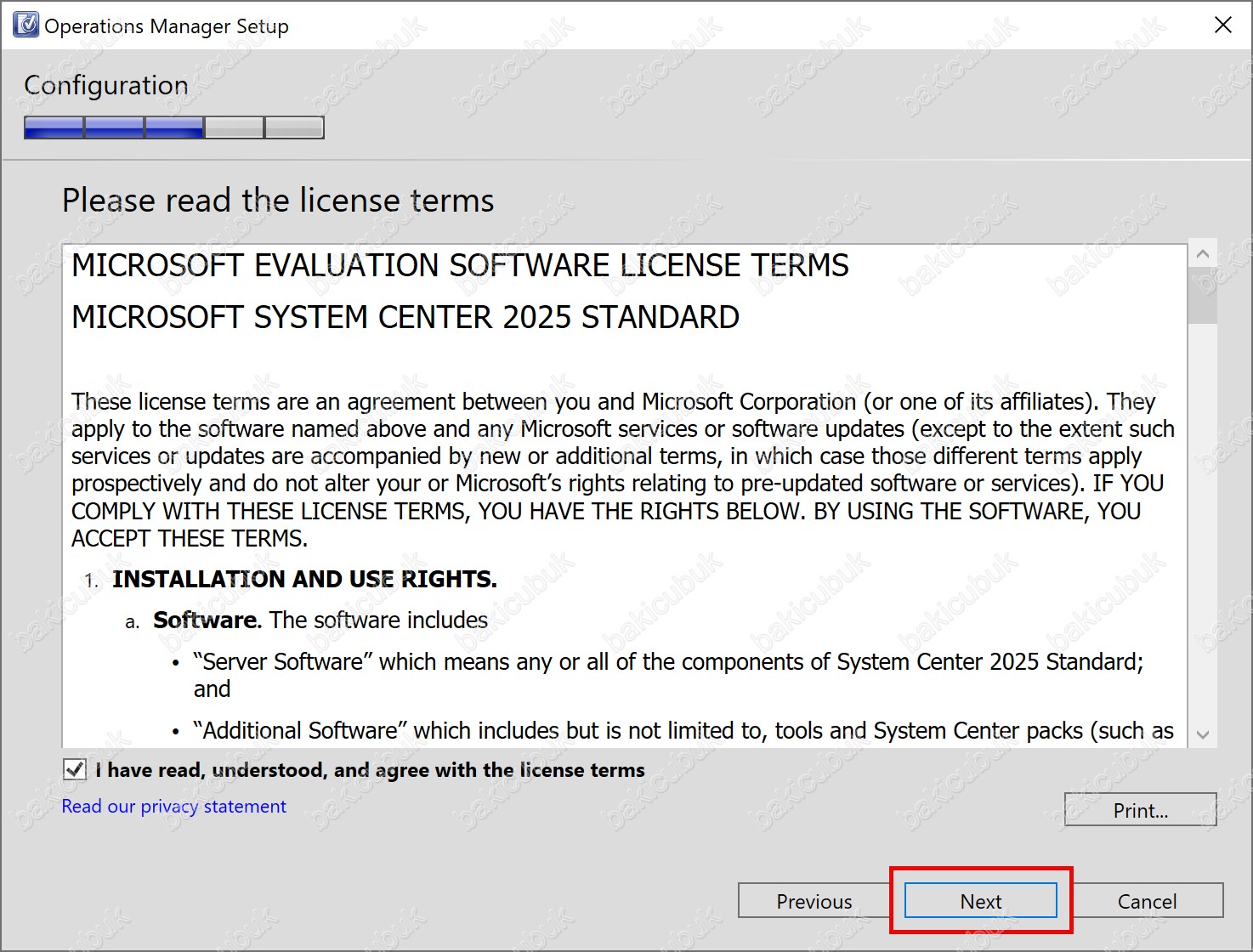Click the Print... button

pyautogui.click(x=1140, y=810)
